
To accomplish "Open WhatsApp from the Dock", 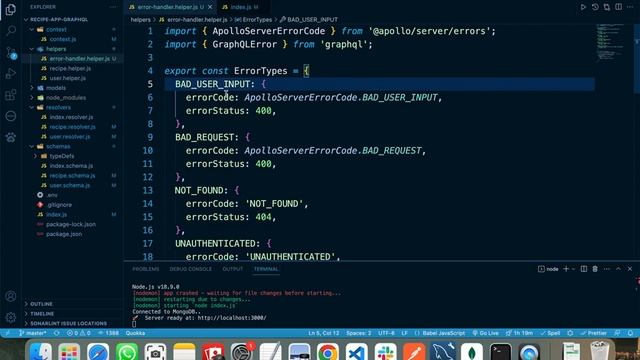I will pyautogui.click(x=127, y=352).
